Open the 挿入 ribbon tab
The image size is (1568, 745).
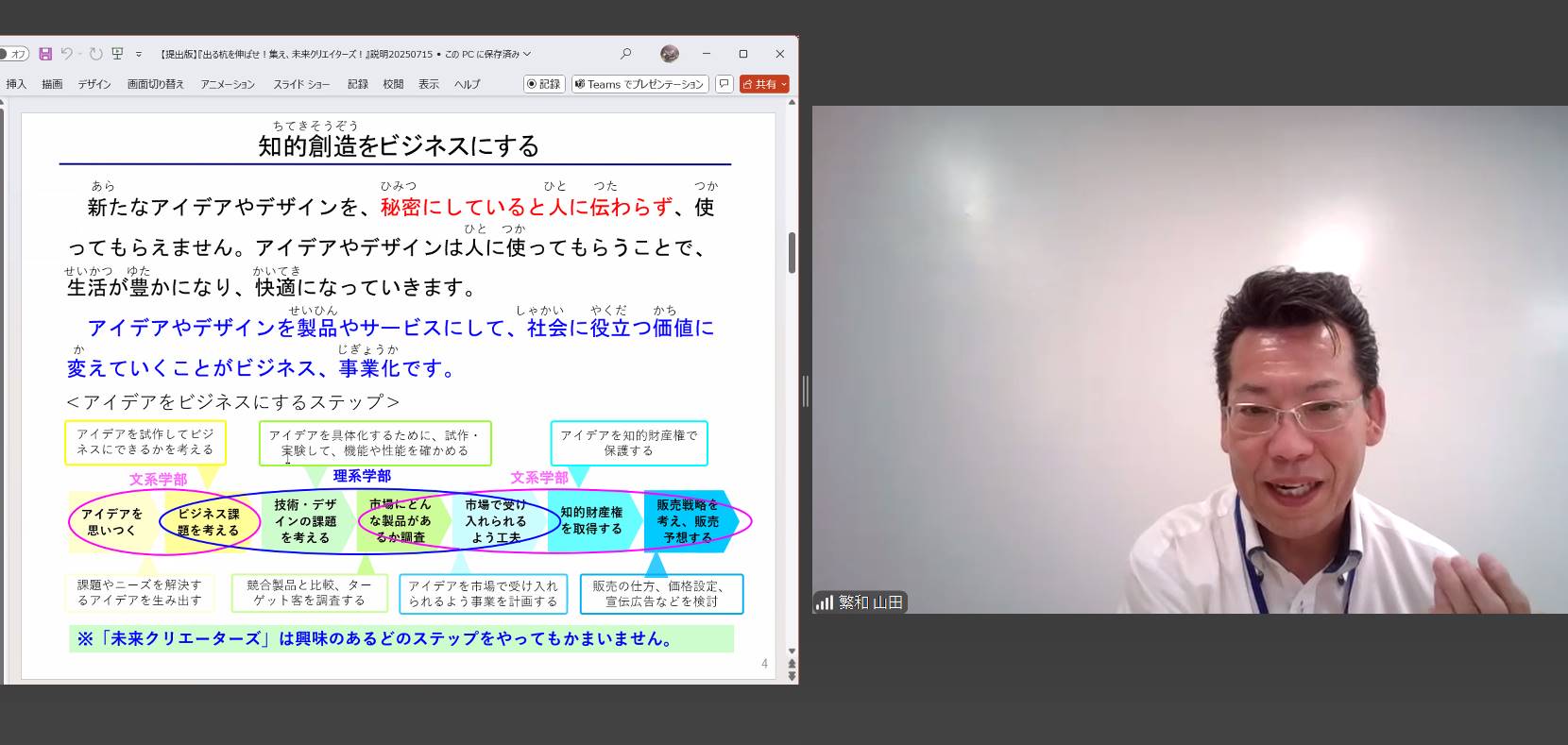16,84
